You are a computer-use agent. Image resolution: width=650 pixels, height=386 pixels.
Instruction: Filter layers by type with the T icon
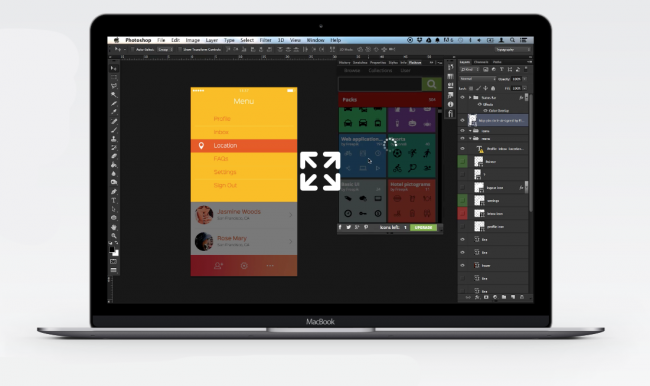click(x=502, y=69)
